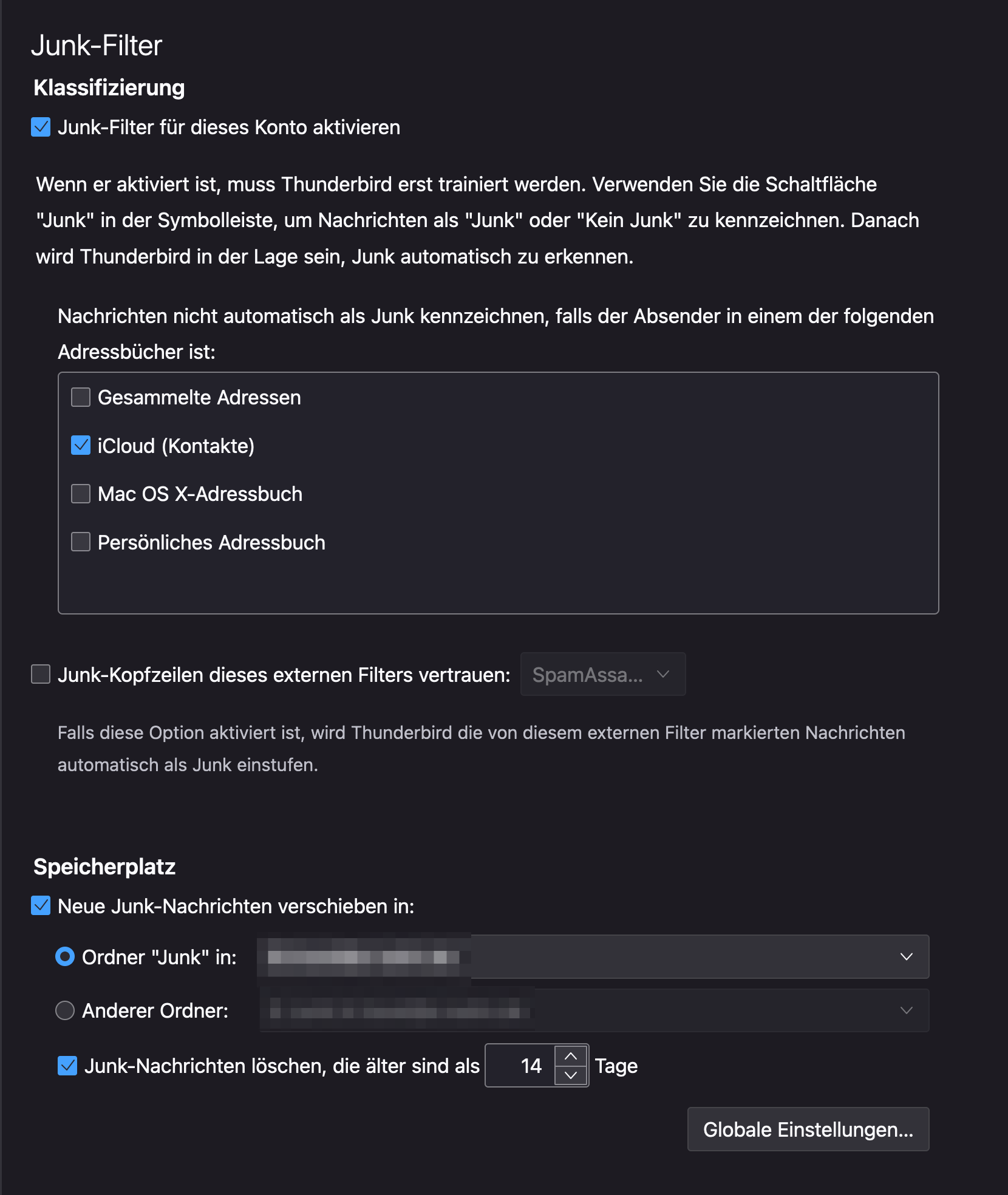This screenshot has width=1008, height=1195.
Task: Click the empty area of address book list
Action: point(498,583)
